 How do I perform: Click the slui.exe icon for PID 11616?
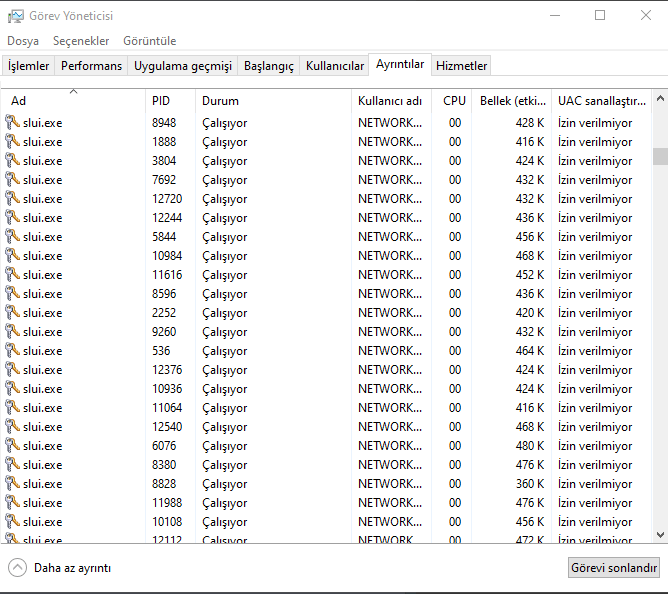tap(12, 275)
